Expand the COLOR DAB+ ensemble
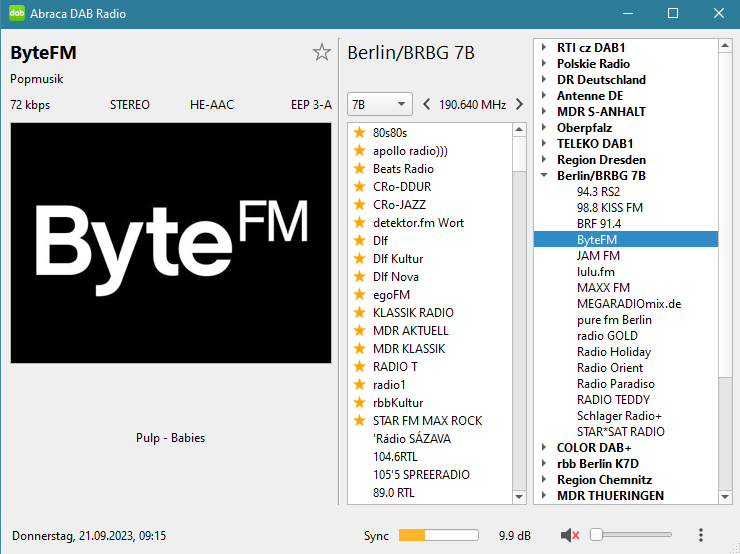 (x=544, y=447)
